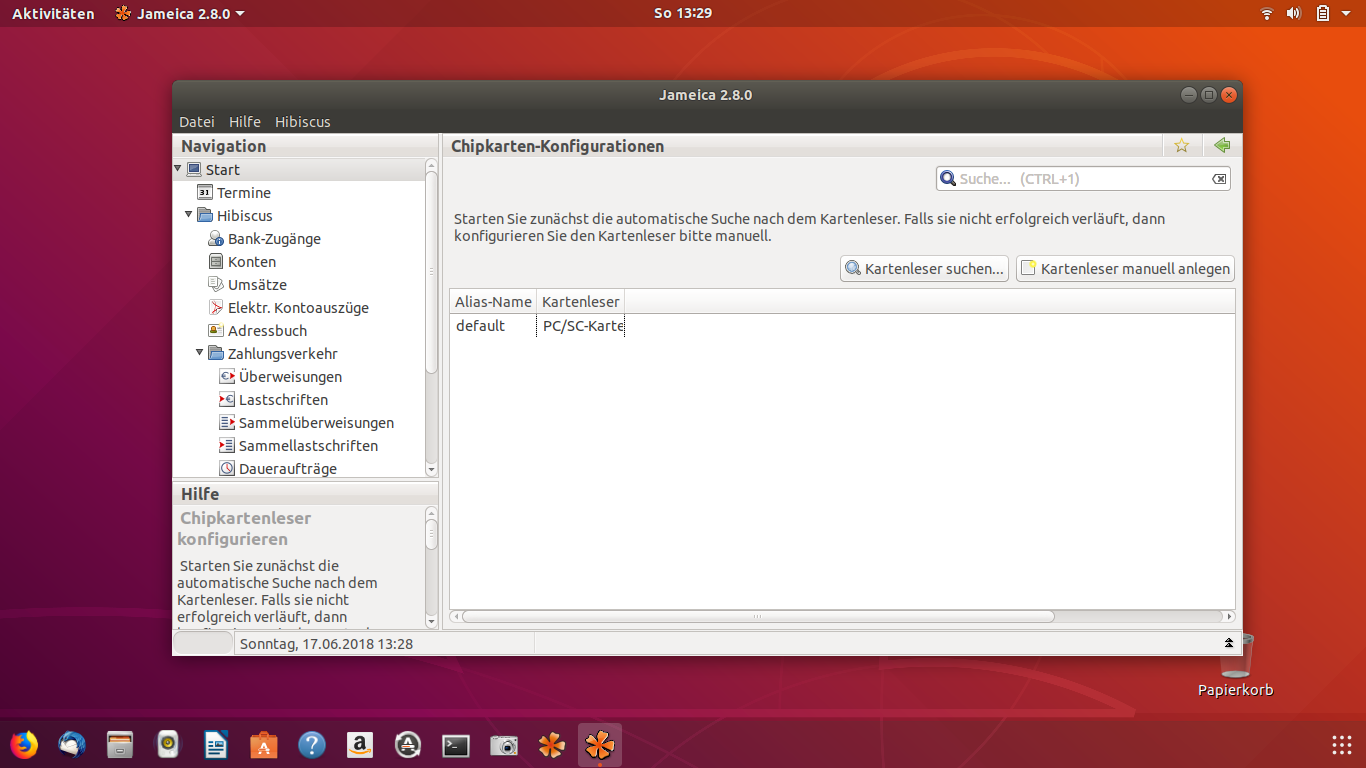Open Terminal from the dock

(x=456, y=745)
